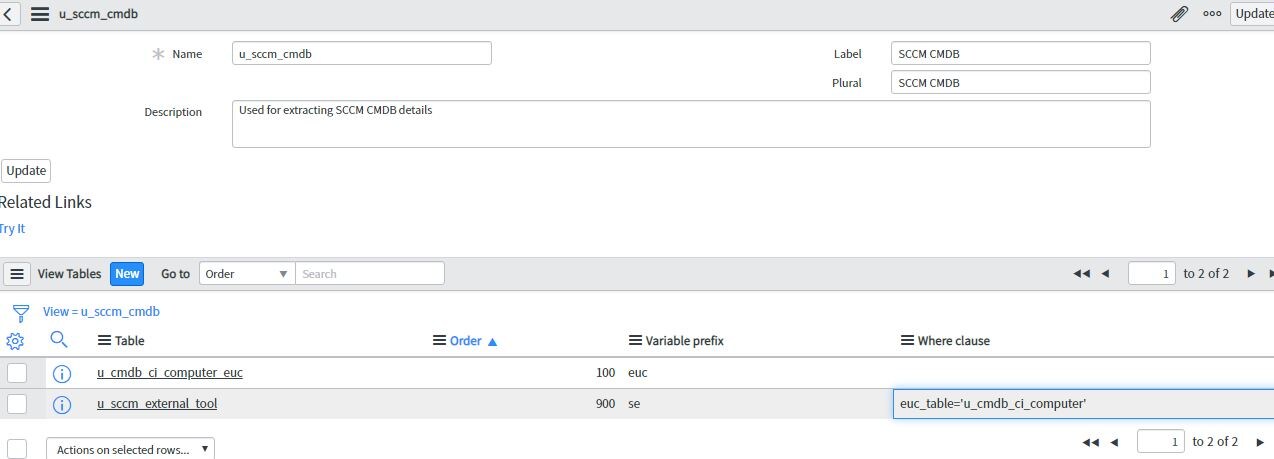Image resolution: width=1274 pixels, height=459 pixels.
Task: Click the Description text area
Action: tap(691, 124)
